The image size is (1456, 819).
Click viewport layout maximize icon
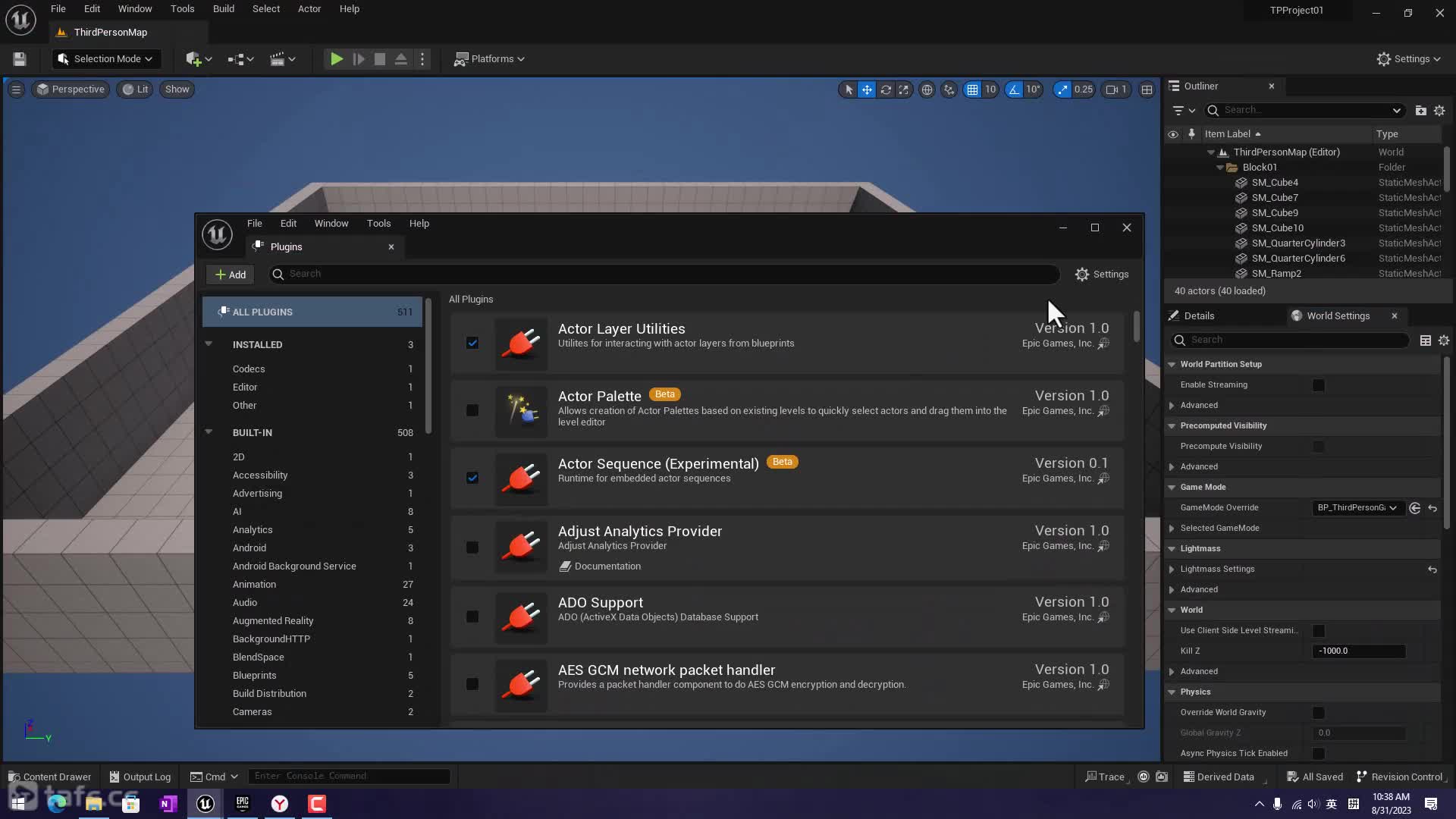point(1147,89)
